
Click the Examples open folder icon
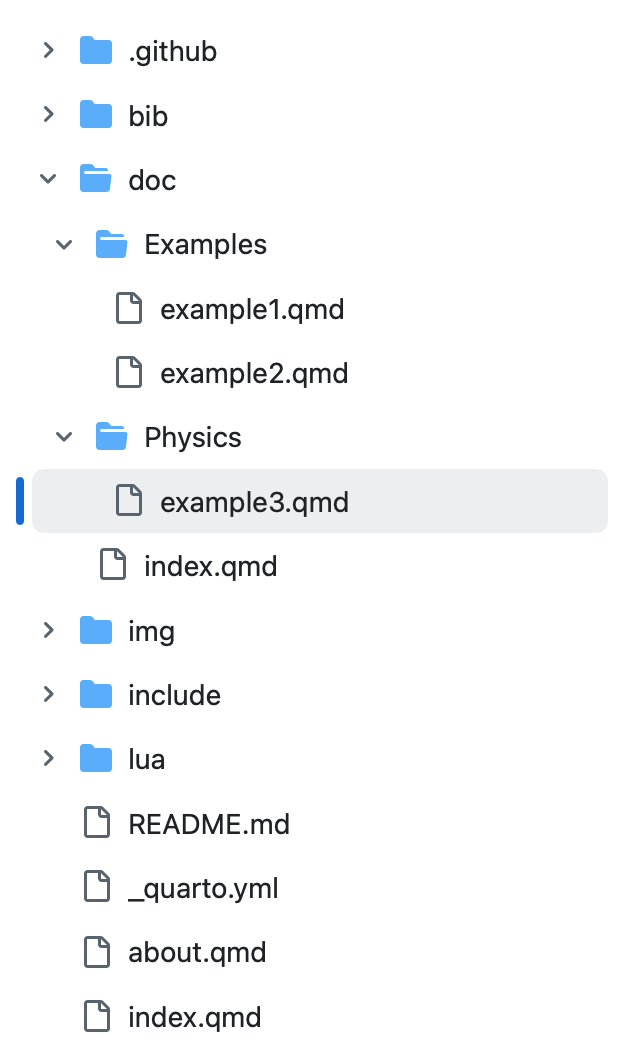[112, 244]
